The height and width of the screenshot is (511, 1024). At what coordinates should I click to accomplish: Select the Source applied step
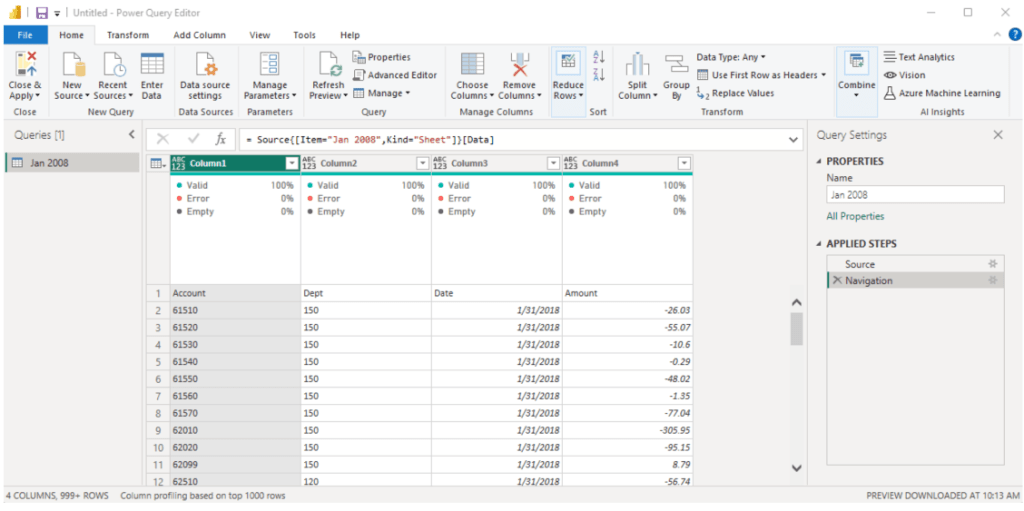[x=860, y=264]
